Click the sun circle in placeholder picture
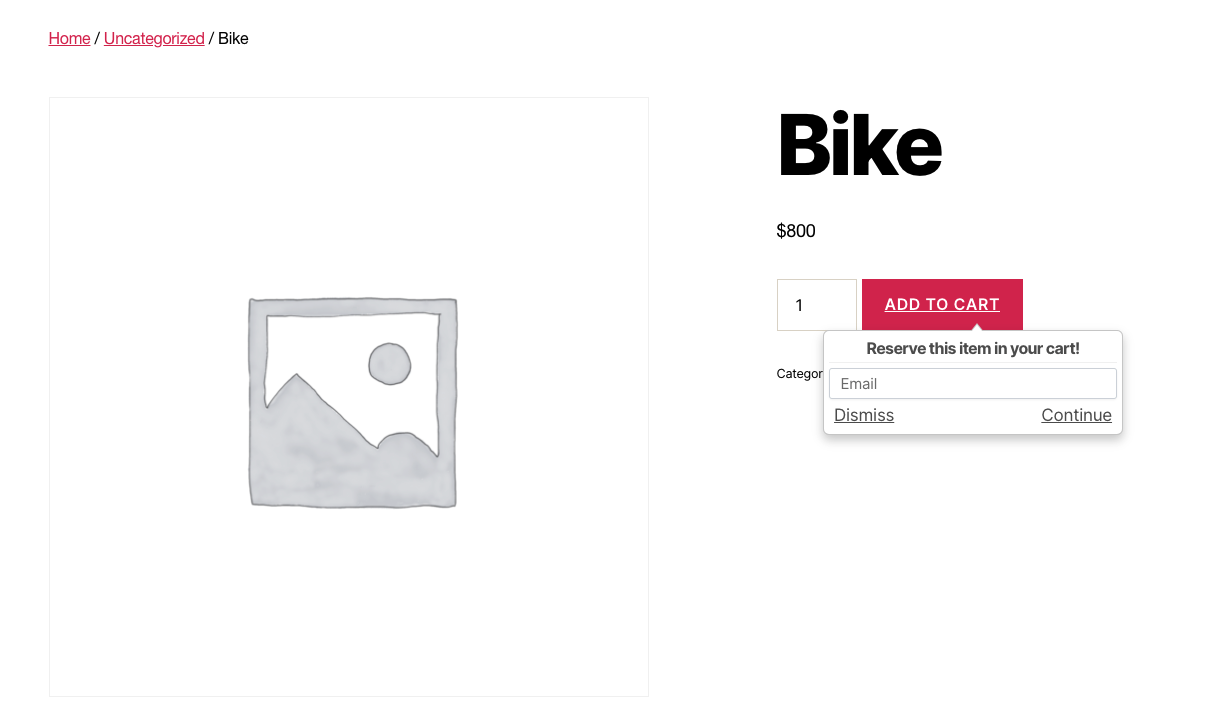This screenshot has height=725, width=1223. pos(389,364)
